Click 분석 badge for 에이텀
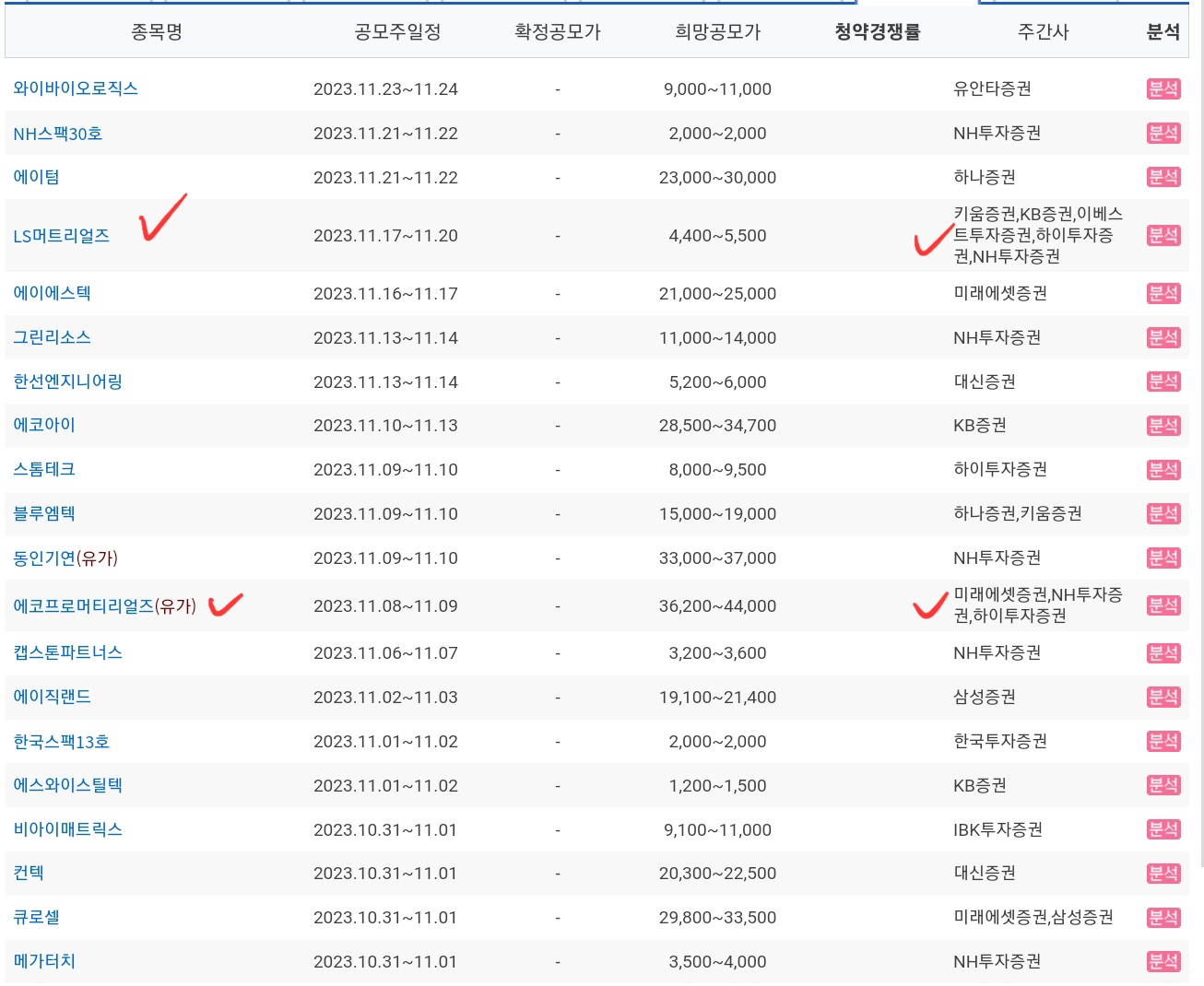The height and width of the screenshot is (986, 1204). point(1163,177)
